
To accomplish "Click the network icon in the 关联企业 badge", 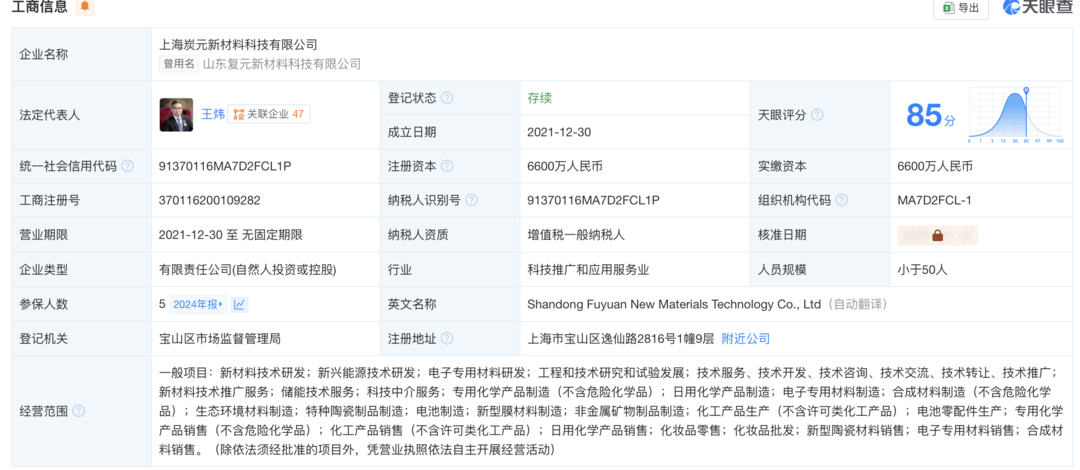I will pyautogui.click(x=239, y=114).
